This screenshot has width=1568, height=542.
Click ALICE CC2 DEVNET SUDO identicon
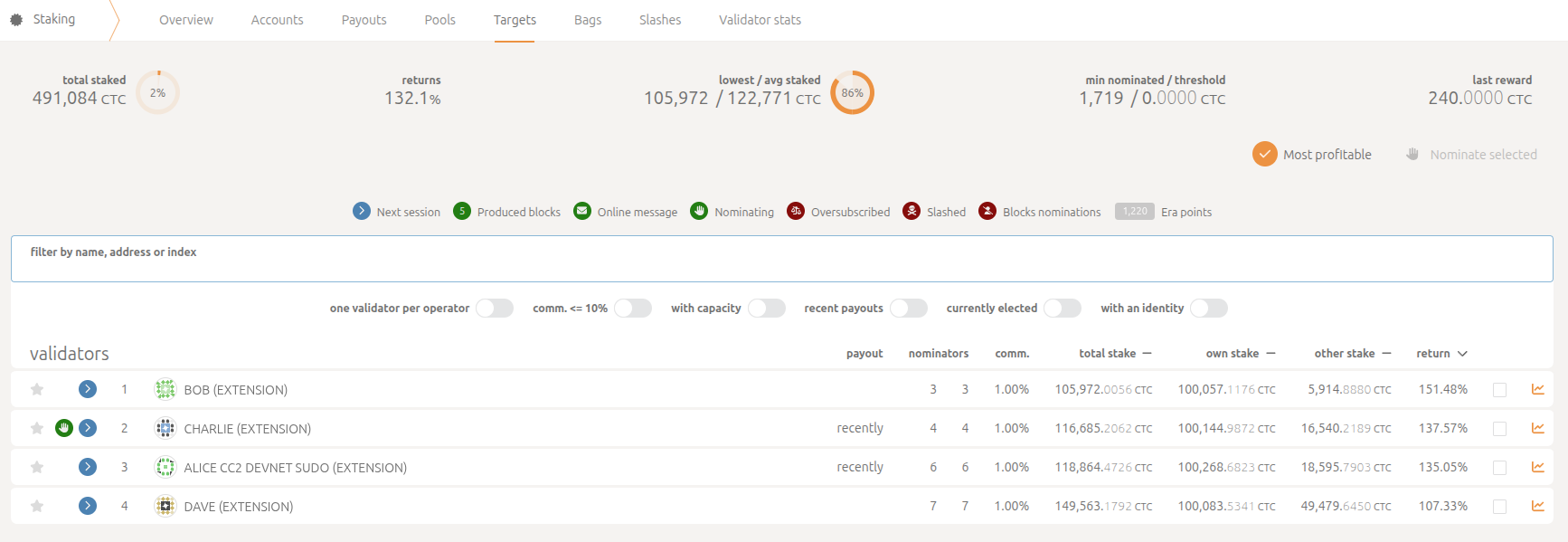point(165,467)
